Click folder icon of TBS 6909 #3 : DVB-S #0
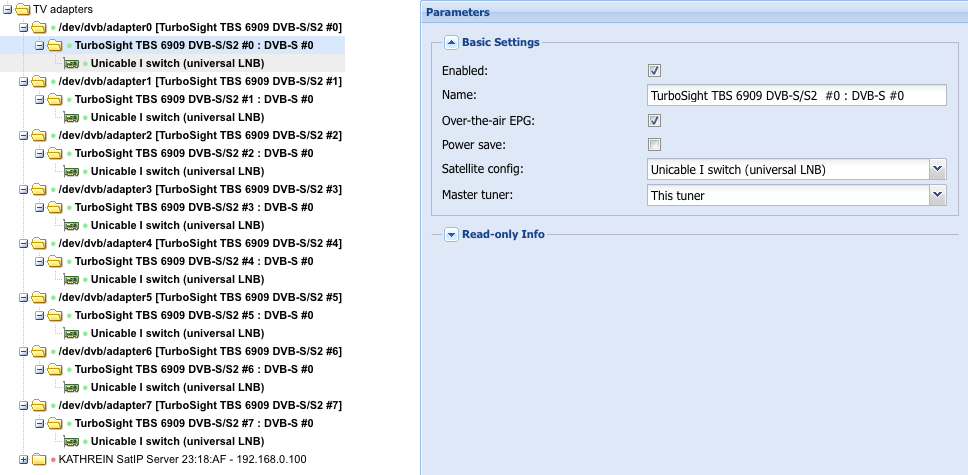Viewport: 968px width, 475px height. coord(55,207)
